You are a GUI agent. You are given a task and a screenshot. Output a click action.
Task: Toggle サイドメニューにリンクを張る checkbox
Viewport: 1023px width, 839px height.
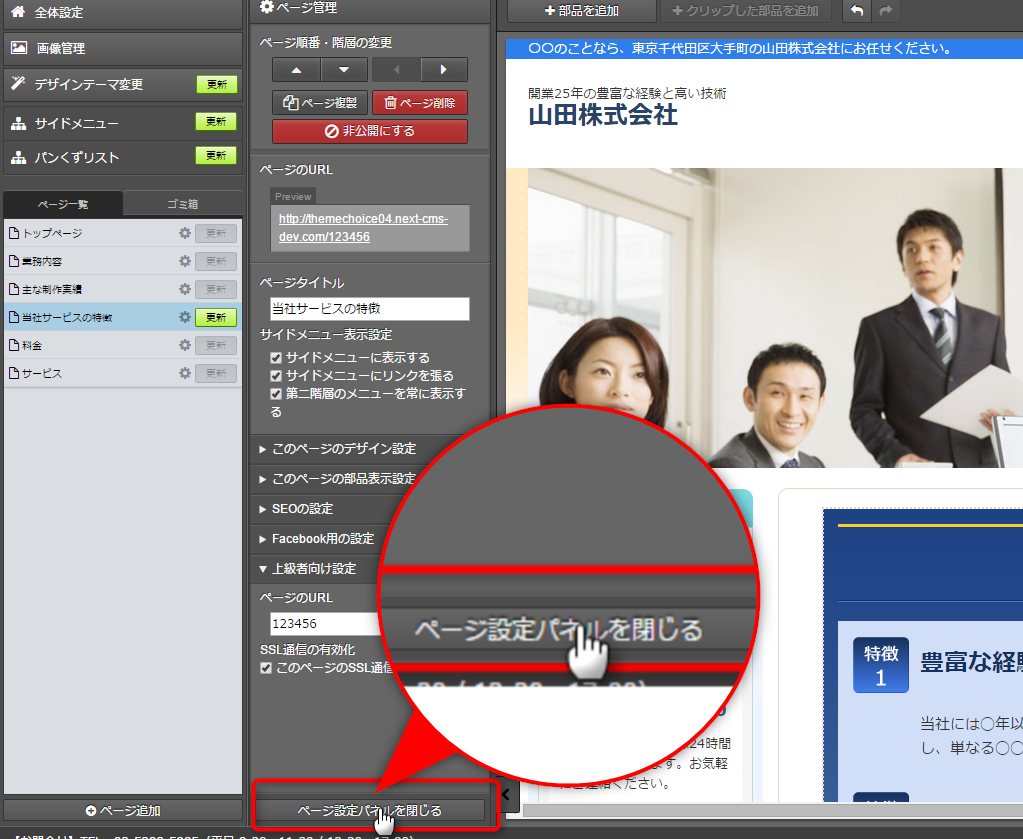[x=276, y=376]
